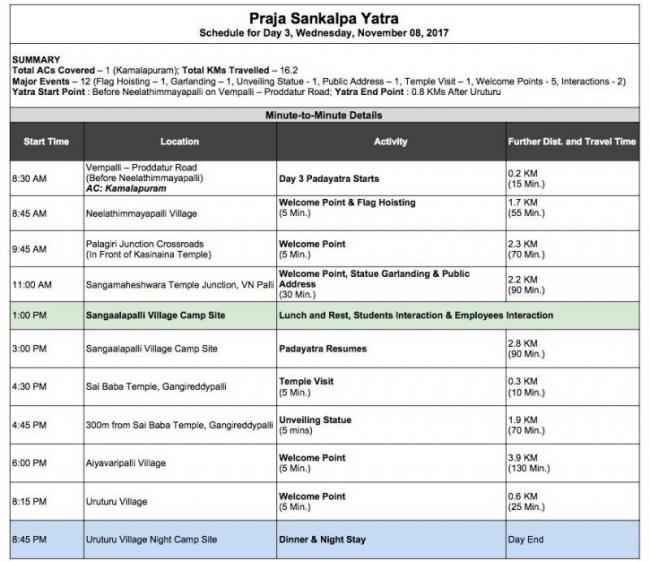The width and height of the screenshot is (650, 562).
Task: Click 'Yatra End Point' text
Action: pos(418,92)
